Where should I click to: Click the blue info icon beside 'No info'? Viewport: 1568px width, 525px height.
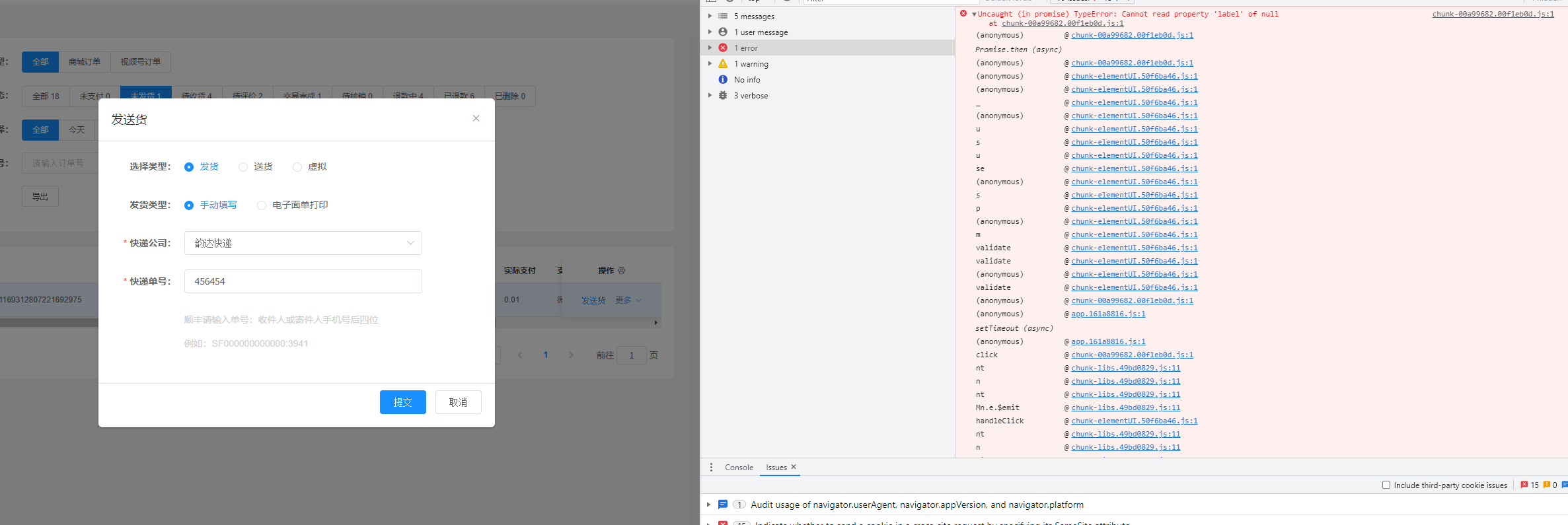(x=723, y=79)
